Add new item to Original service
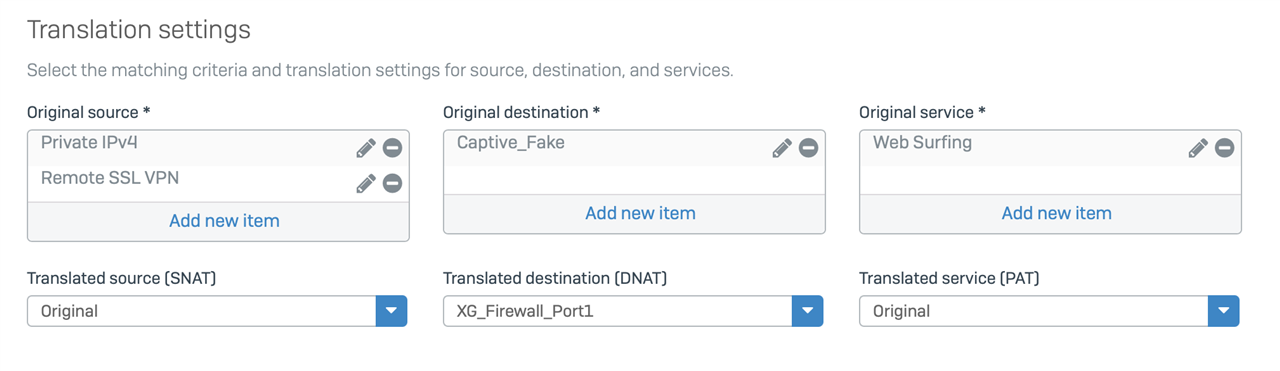 point(1057,213)
